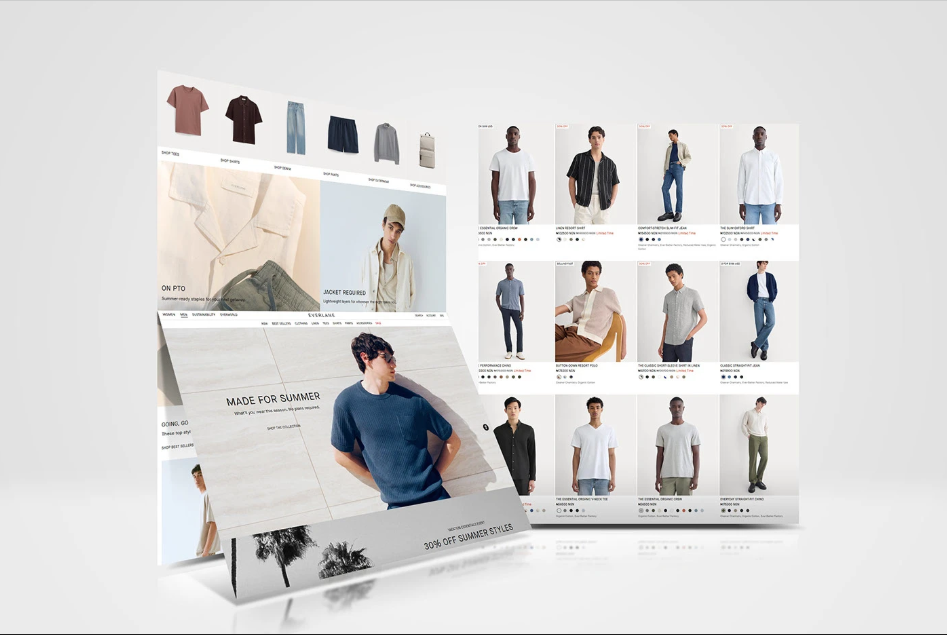The image size is (947, 635).
Task: Pick the selected navy swatch under Comfort-Stretch Jean
Action: coord(641,239)
